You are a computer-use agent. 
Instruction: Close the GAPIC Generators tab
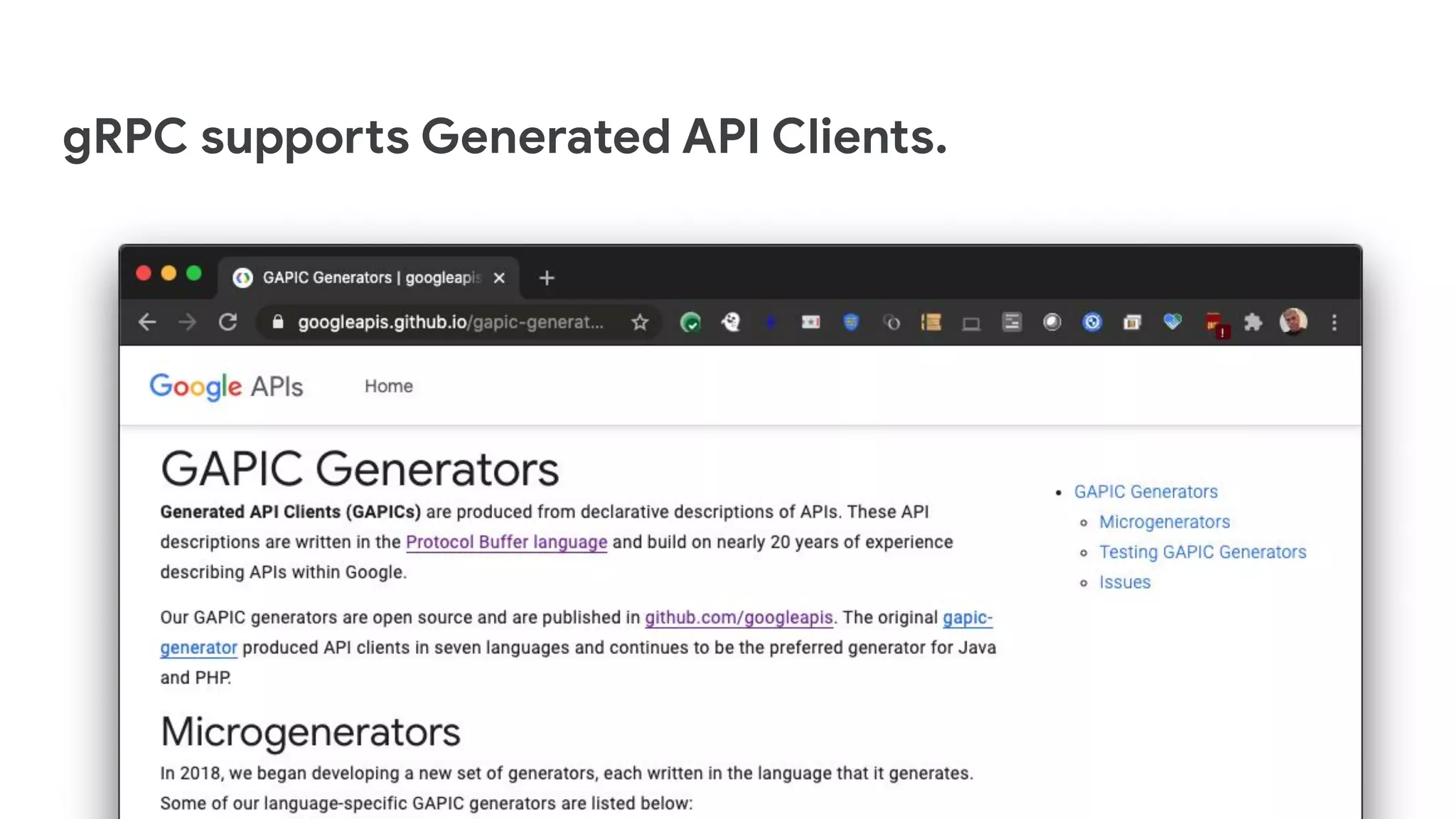(499, 278)
